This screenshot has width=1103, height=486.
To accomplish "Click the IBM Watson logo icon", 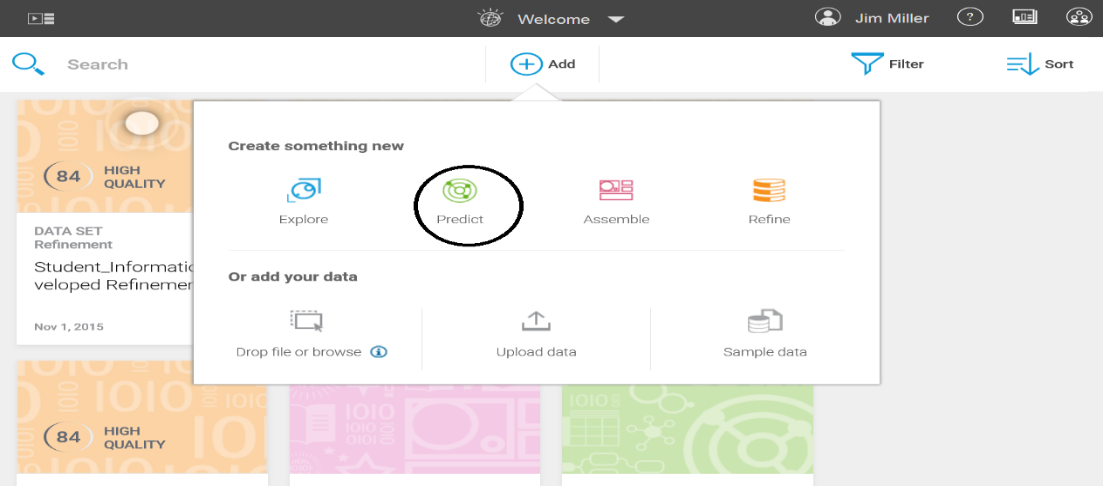I will 489,18.
